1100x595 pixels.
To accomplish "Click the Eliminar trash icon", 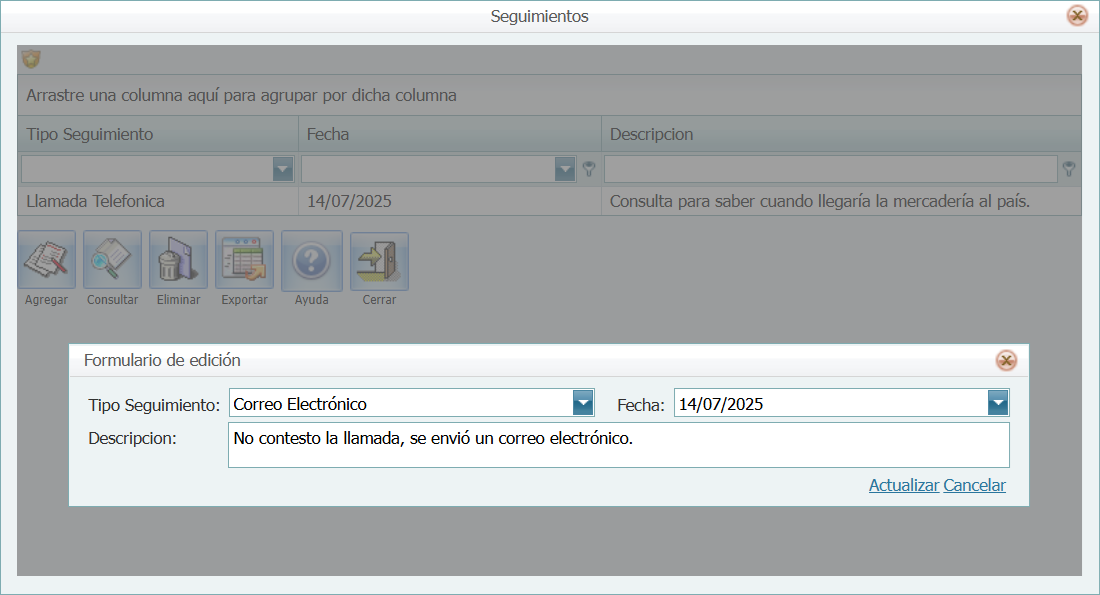I will [177, 261].
